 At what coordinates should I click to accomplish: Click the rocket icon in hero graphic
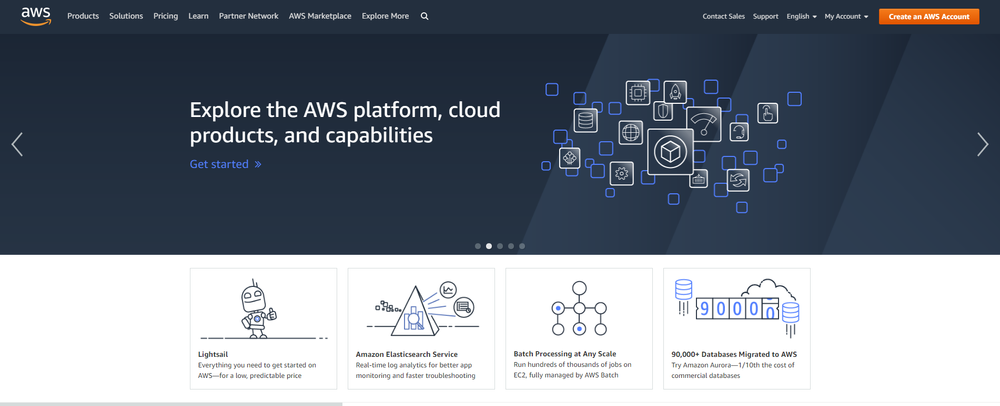point(675,92)
